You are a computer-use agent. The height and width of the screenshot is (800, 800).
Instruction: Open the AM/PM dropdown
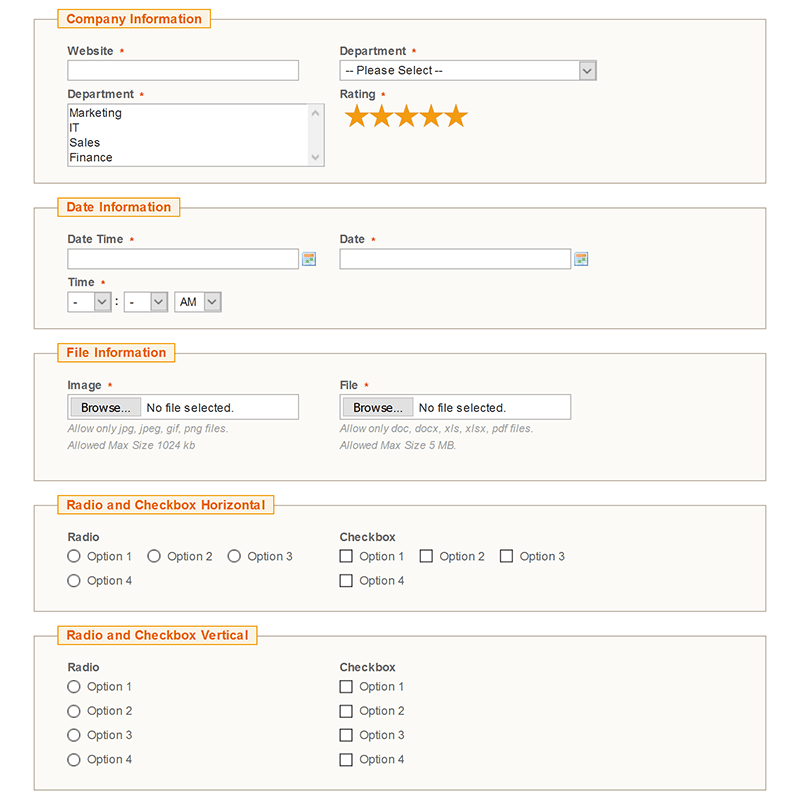198,302
